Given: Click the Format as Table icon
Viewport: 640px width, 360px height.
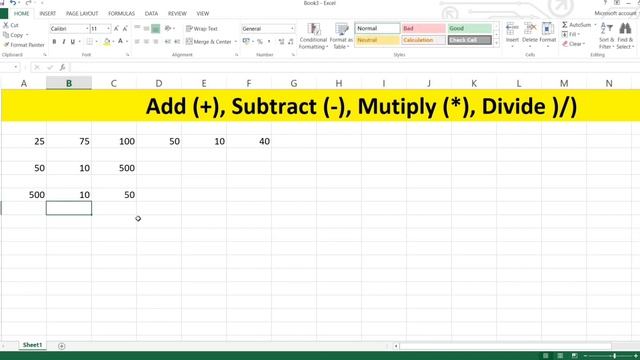Looking at the screenshot, I should (x=341, y=29).
